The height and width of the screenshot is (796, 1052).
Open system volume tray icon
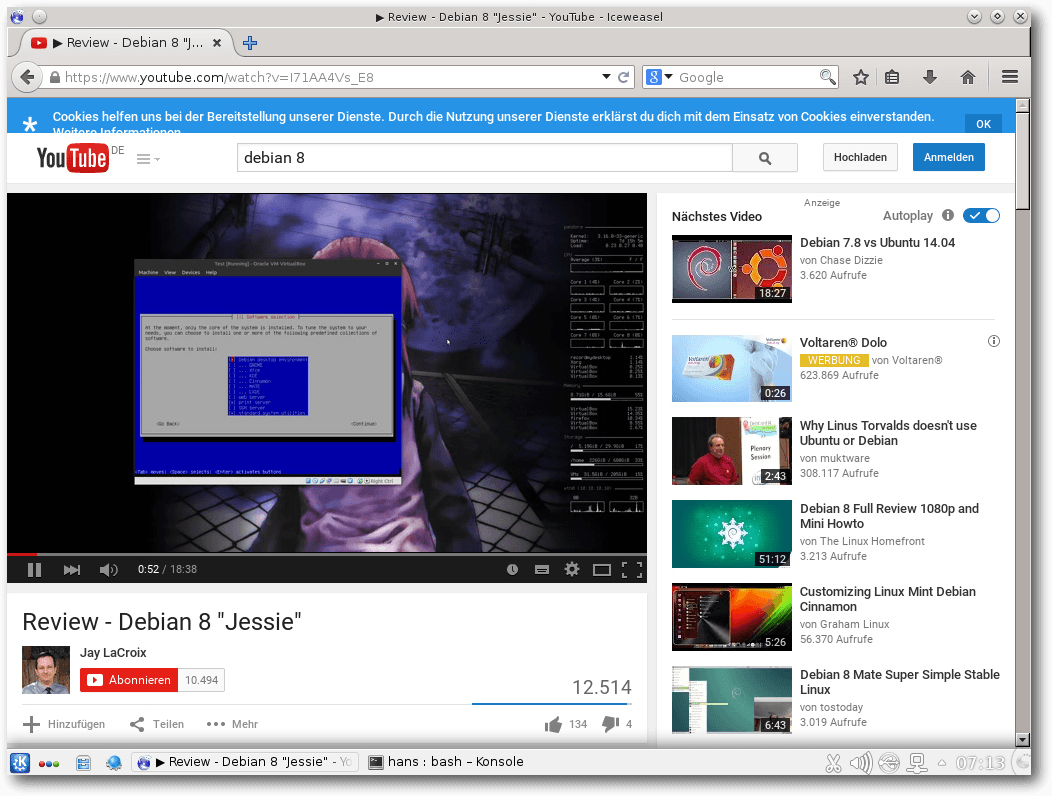click(x=861, y=762)
